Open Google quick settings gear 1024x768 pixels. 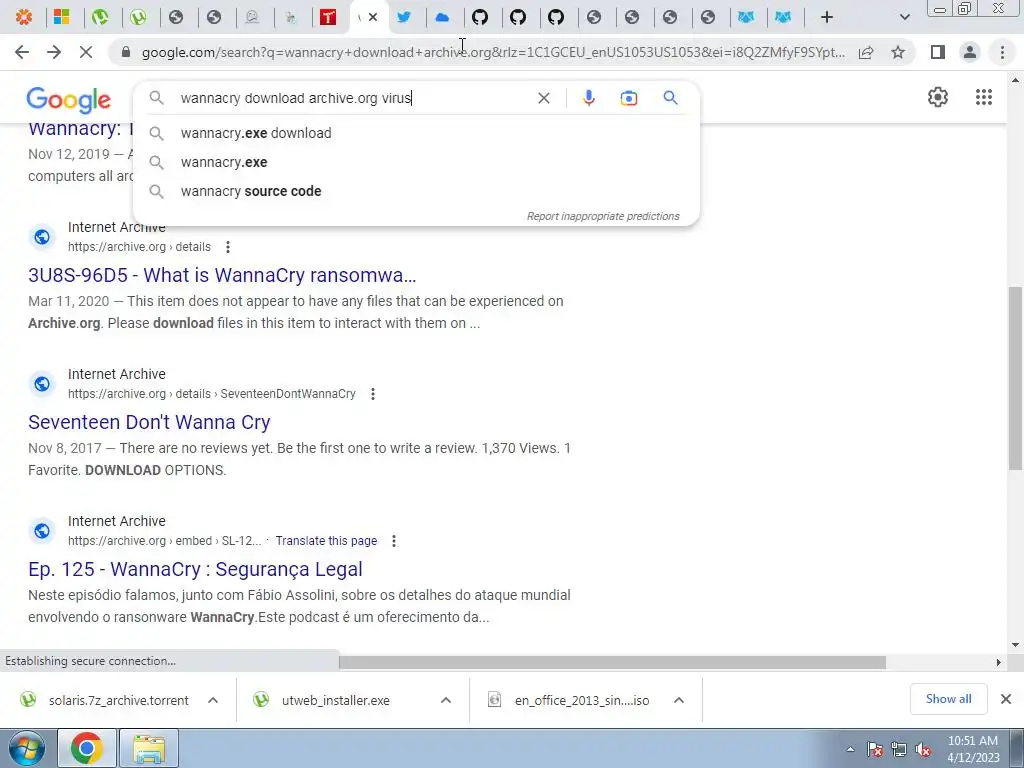point(938,97)
